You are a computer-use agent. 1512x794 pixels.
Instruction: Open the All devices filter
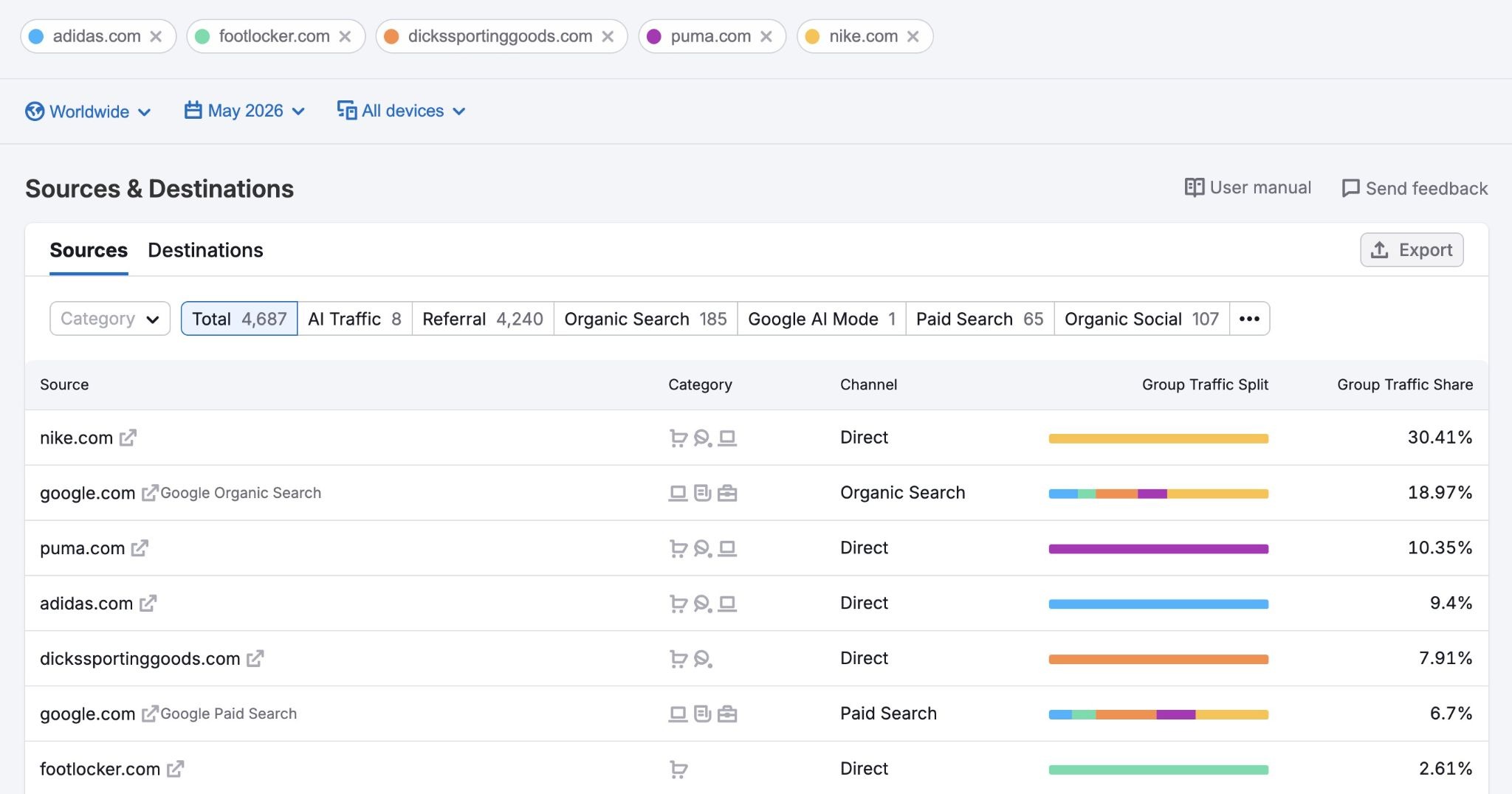click(x=401, y=111)
